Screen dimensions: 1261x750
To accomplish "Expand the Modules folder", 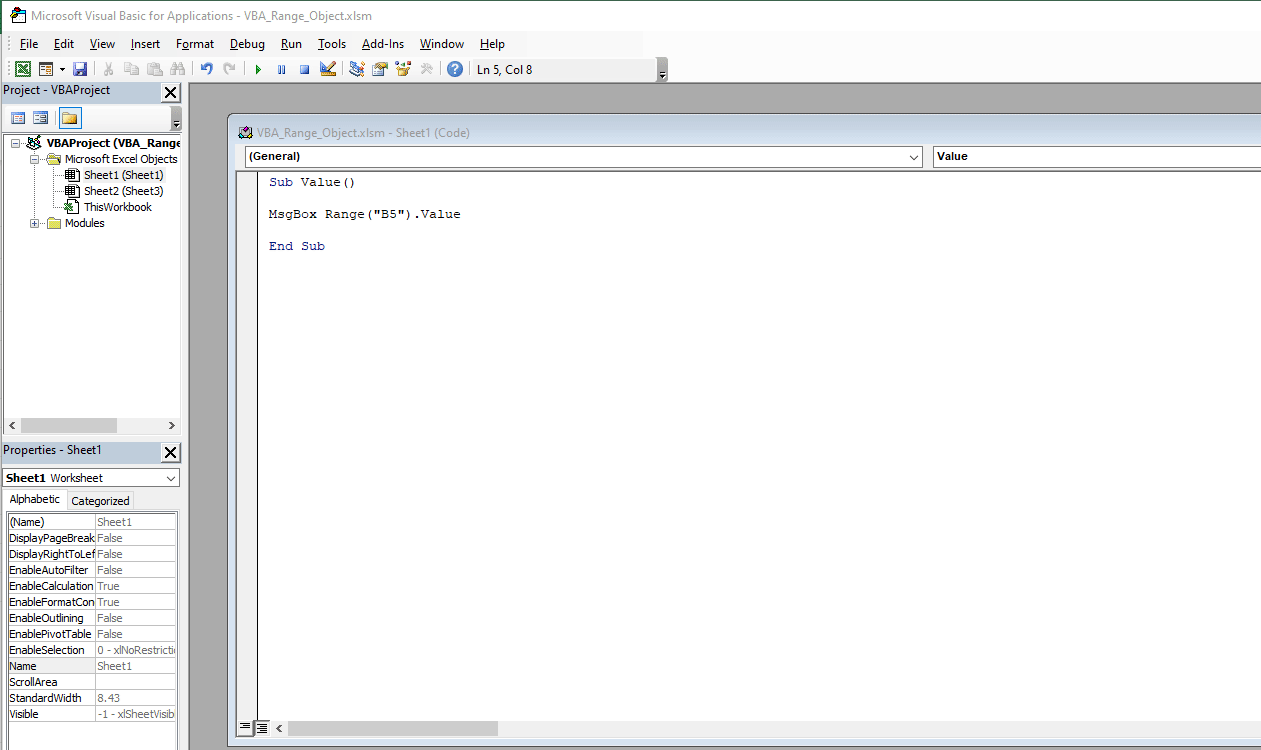I will [34, 223].
